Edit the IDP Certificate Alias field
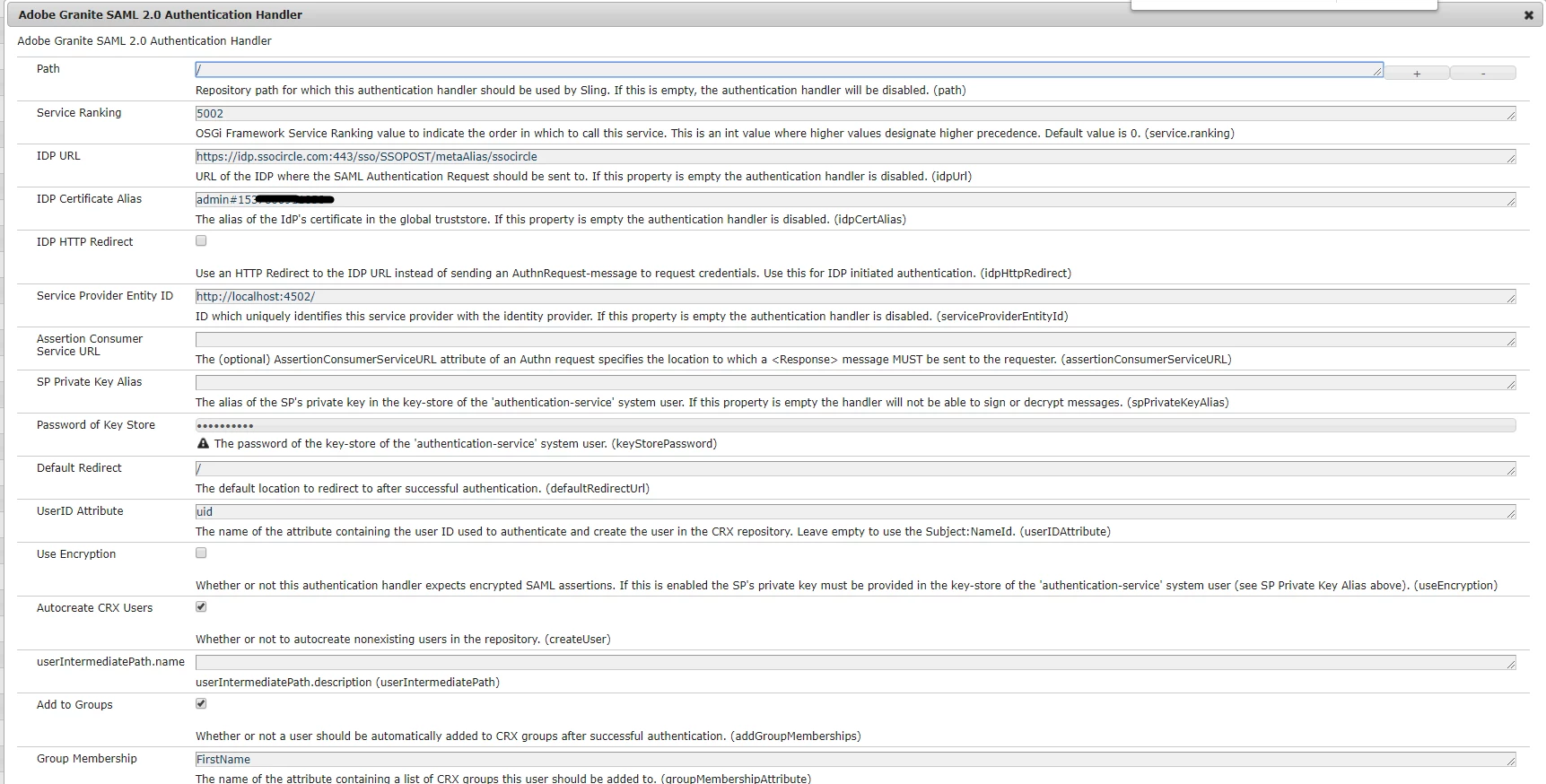The height and width of the screenshot is (784, 1546). tap(856, 200)
